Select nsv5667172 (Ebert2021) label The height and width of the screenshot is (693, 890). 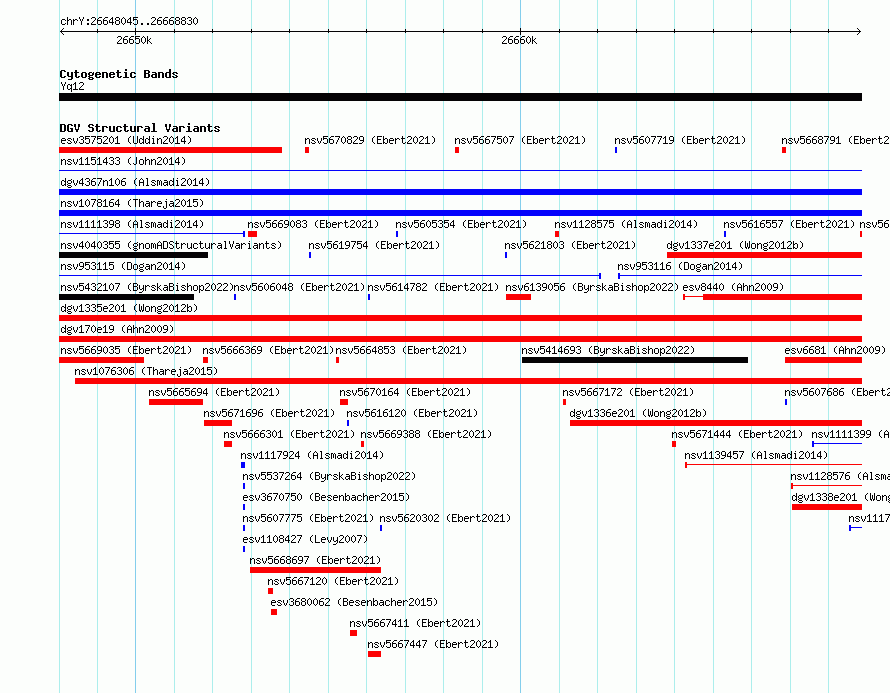(x=628, y=392)
